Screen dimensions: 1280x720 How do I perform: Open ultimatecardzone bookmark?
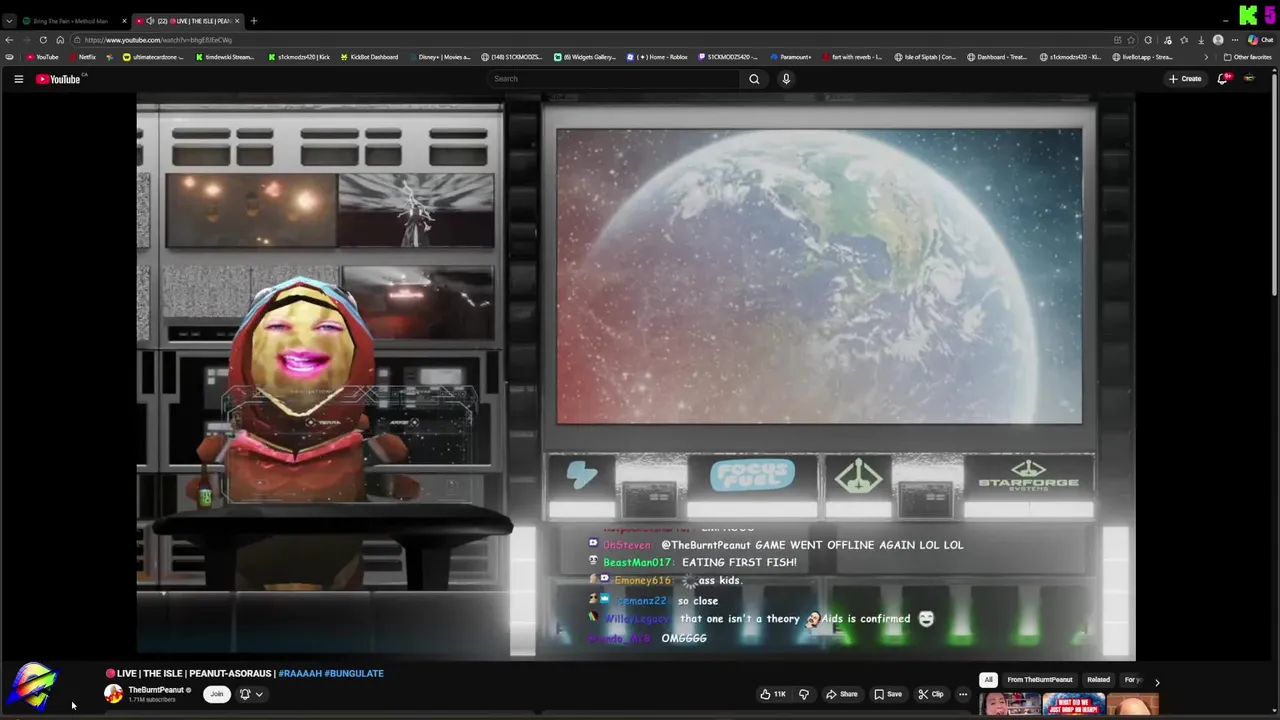[x=153, y=57]
